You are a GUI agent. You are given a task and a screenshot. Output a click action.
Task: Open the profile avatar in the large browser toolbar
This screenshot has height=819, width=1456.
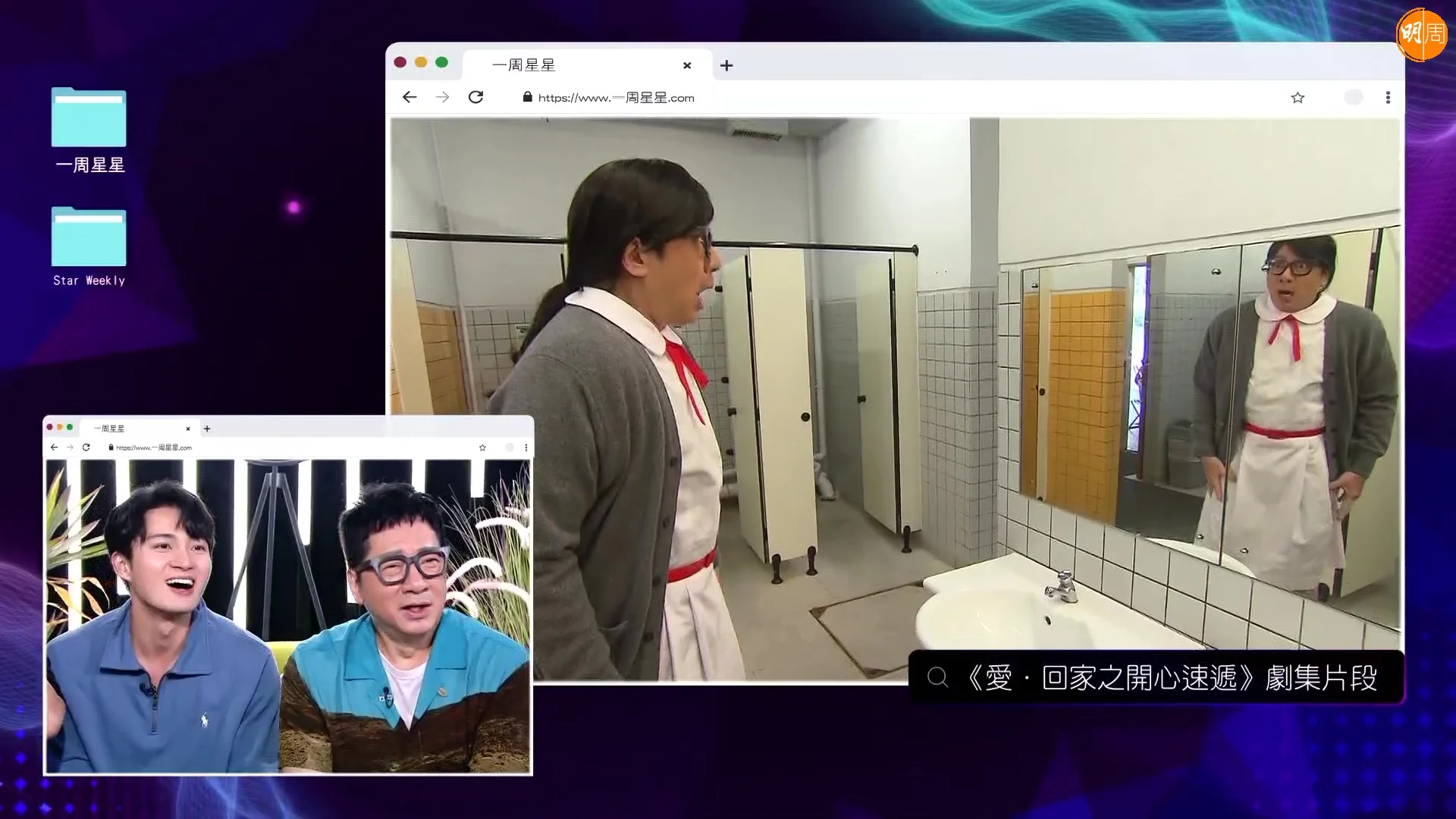pyautogui.click(x=1354, y=97)
